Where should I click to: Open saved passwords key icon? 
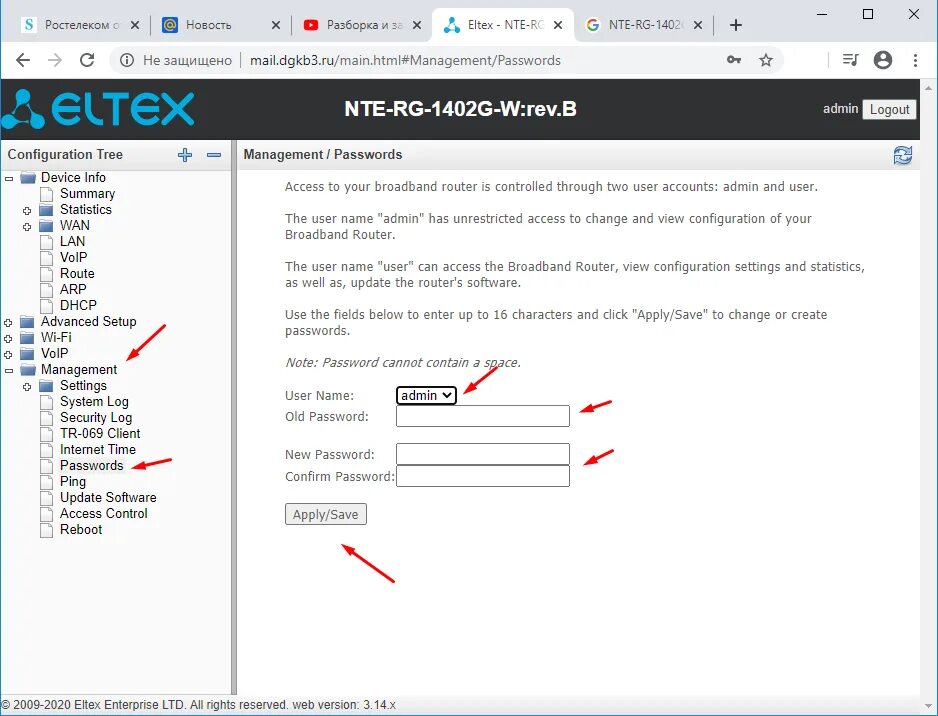point(734,60)
